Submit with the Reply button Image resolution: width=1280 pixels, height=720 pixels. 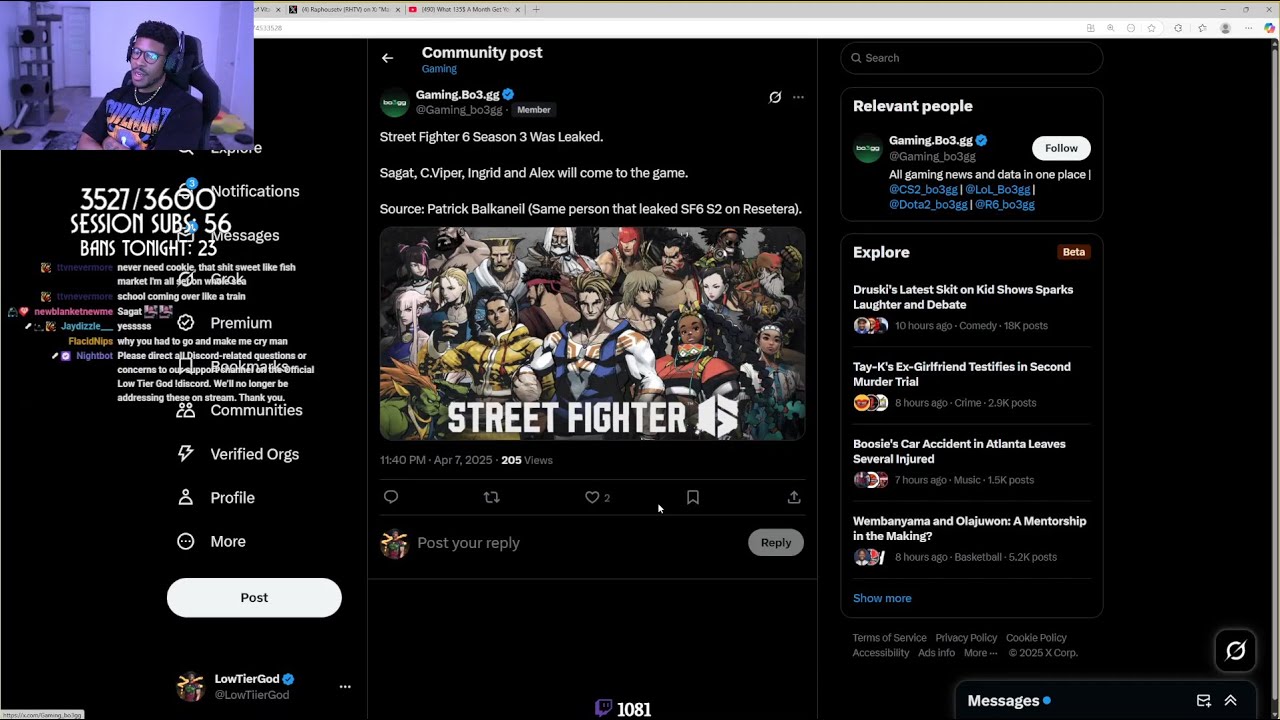tap(776, 543)
